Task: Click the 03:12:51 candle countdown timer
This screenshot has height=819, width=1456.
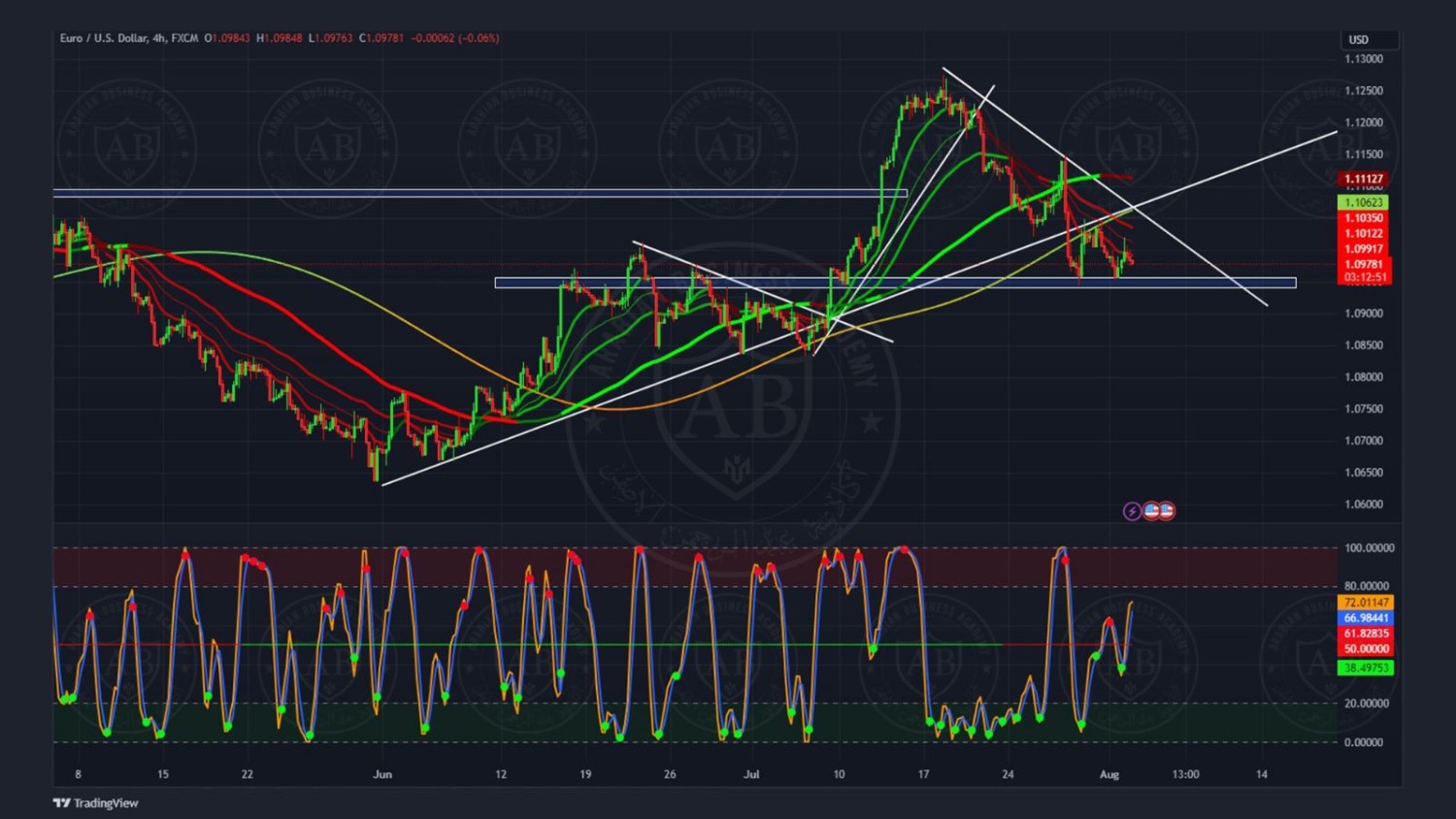Action: pos(1364,278)
